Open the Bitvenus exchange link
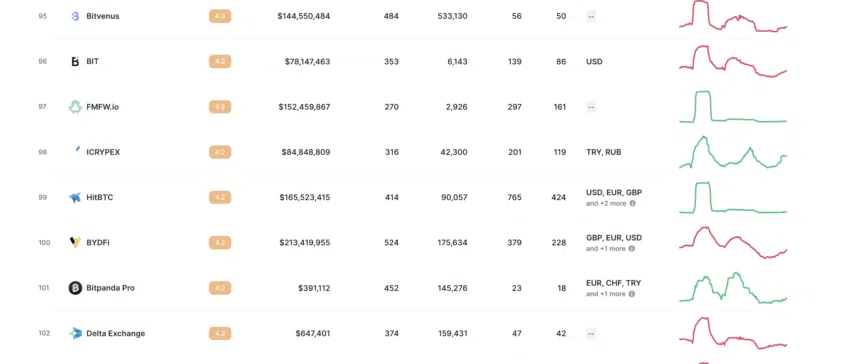This screenshot has width=850, height=364. 103,16
